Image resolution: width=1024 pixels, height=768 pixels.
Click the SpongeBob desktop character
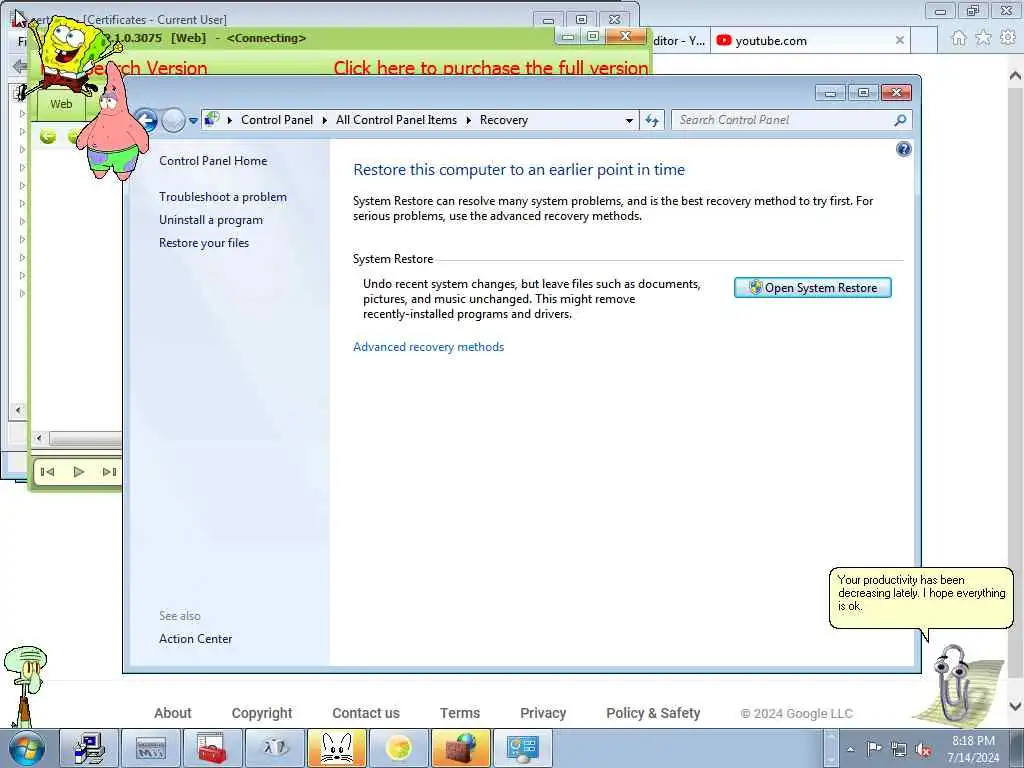pos(68,56)
